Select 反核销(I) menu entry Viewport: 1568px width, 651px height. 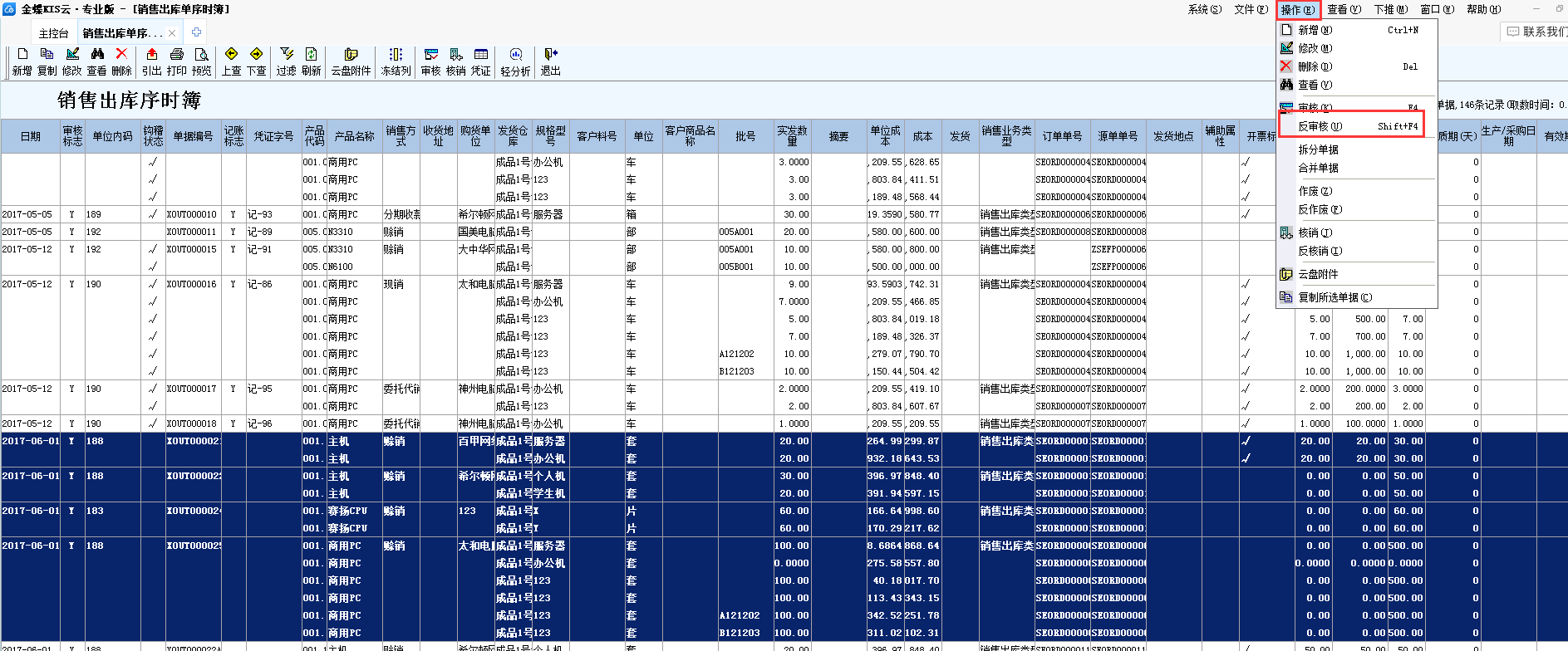[x=1356, y=251]
